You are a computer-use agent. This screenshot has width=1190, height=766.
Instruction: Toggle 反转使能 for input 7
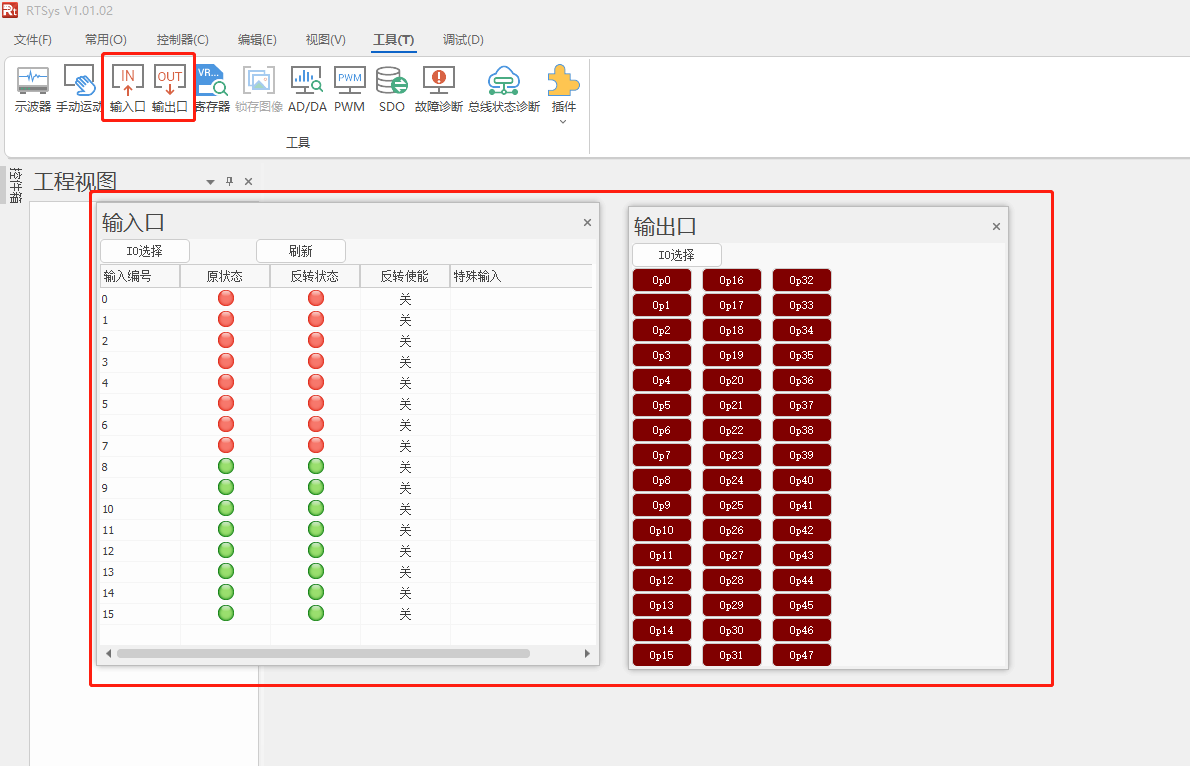pyautogui.click(x=405, y=446)
